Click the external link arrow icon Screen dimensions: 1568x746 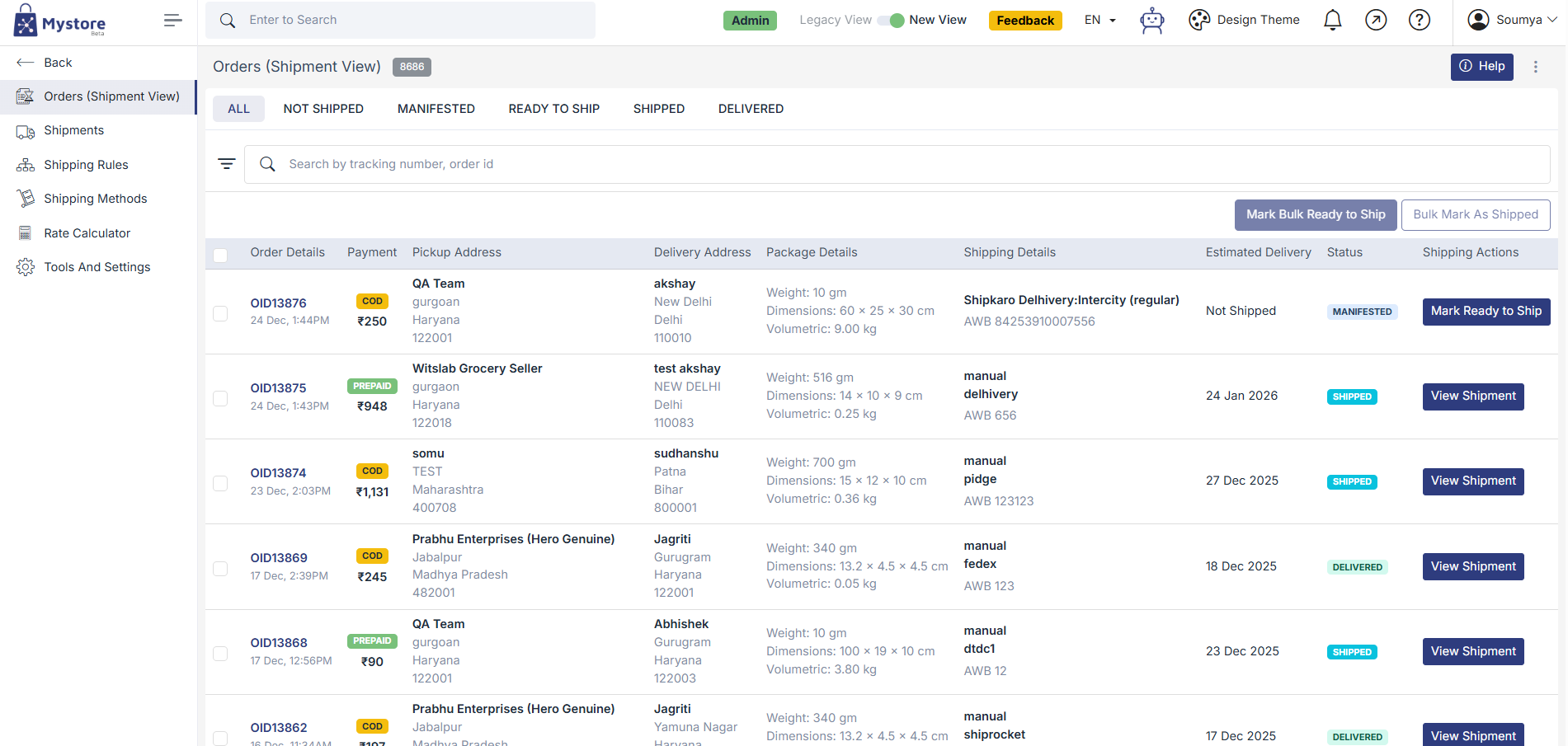[1376, 20]
